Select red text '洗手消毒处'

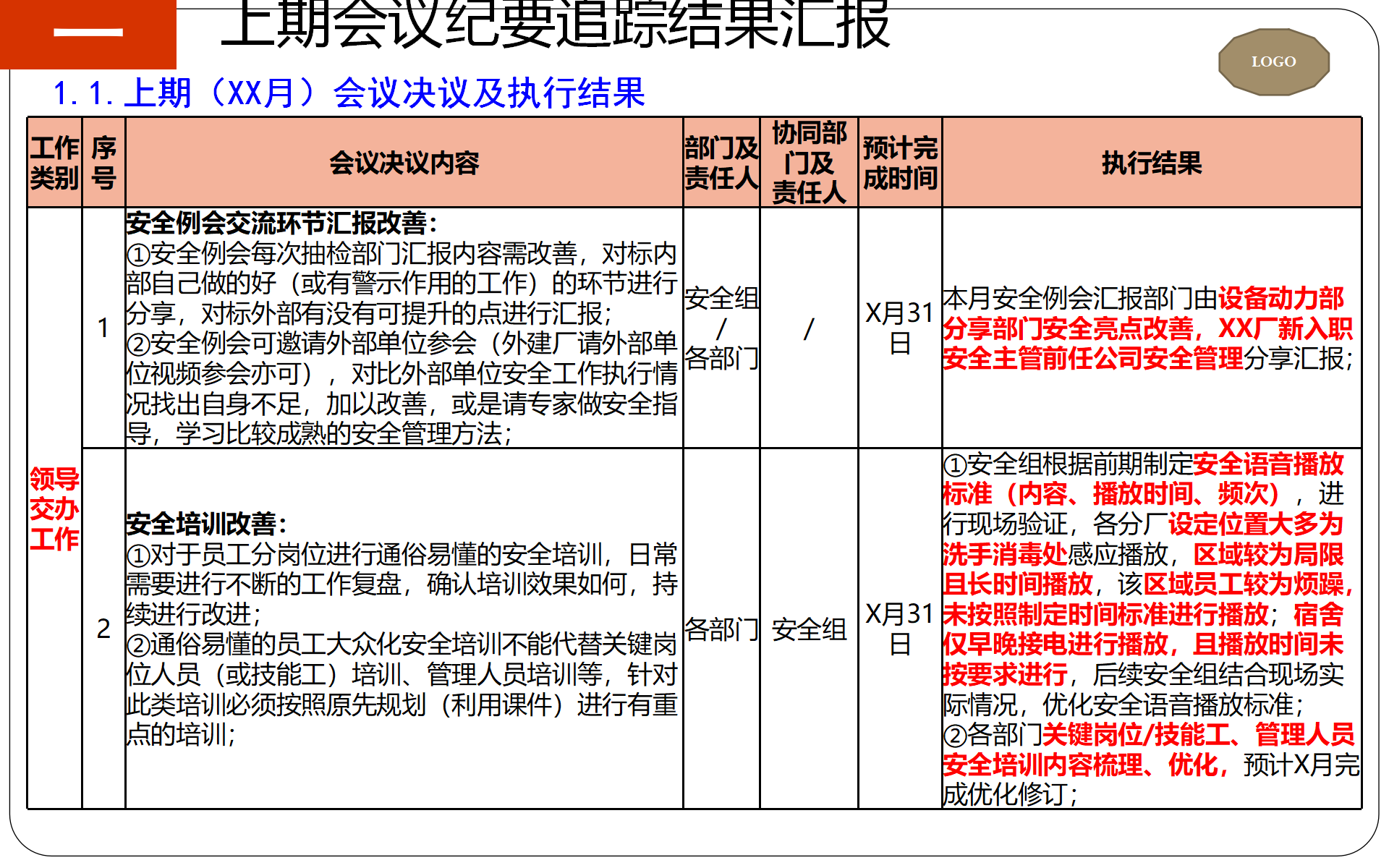(1006, 554)
